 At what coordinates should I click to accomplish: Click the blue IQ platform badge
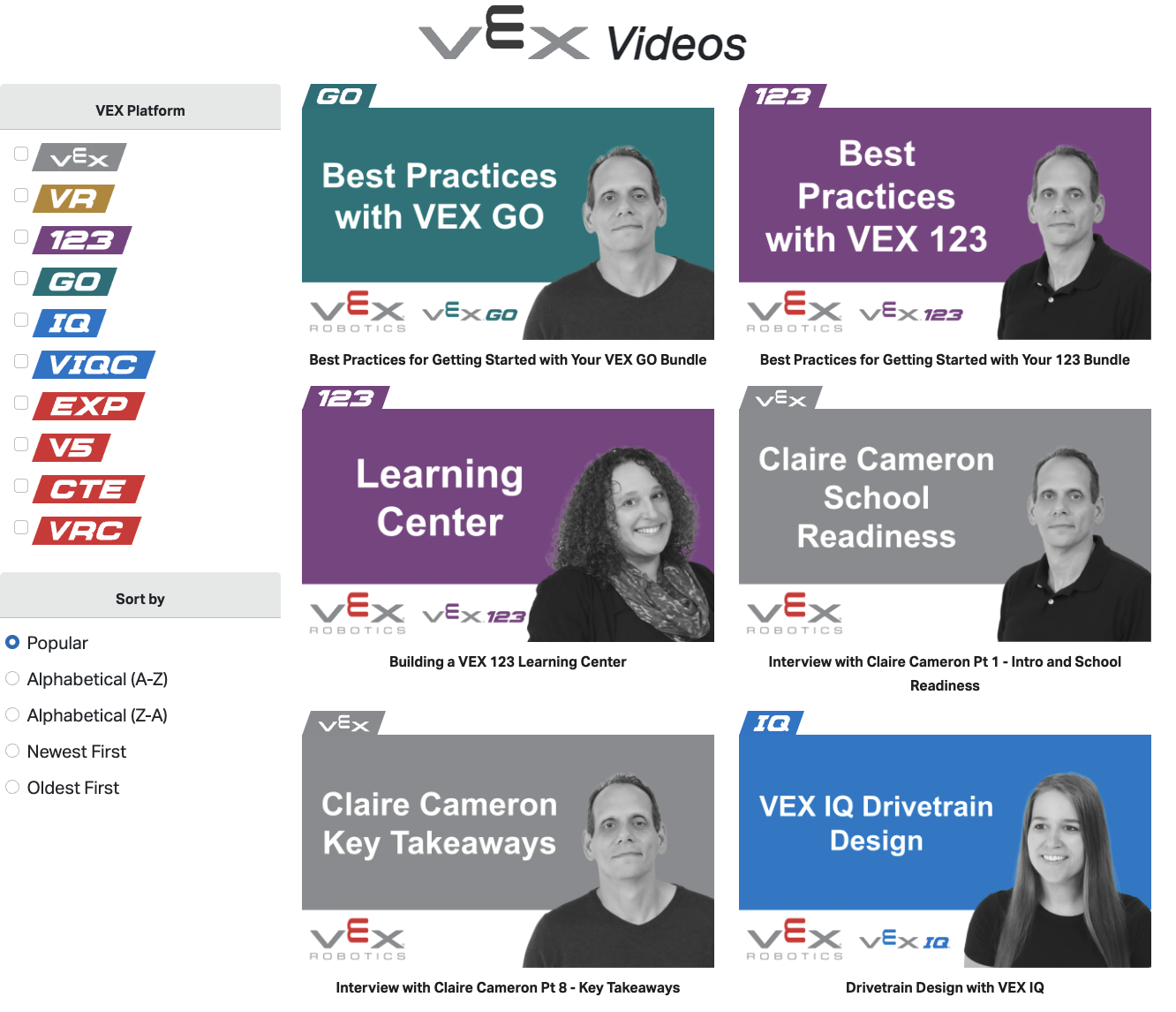pos(70,323)
